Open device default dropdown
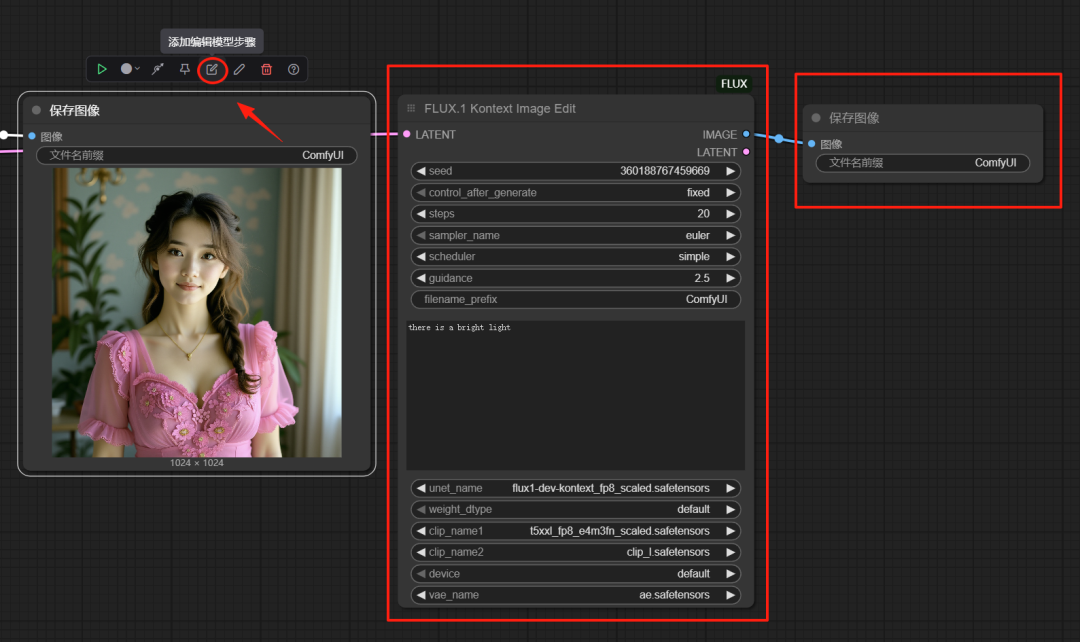The height and width of the screenshot is (642, 1080). pos(576,573)
